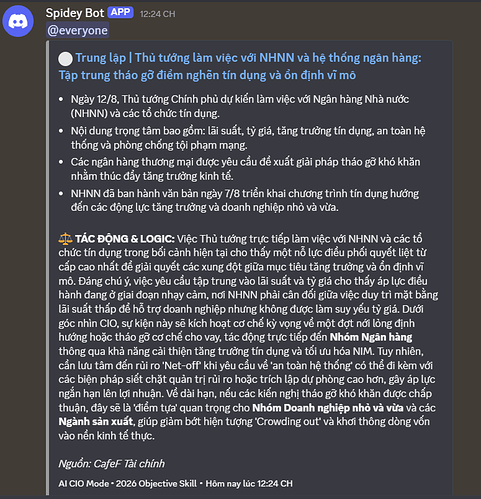Click the 12:24 CH message timestamp
The image size is (481, 499).
[158, 14]
